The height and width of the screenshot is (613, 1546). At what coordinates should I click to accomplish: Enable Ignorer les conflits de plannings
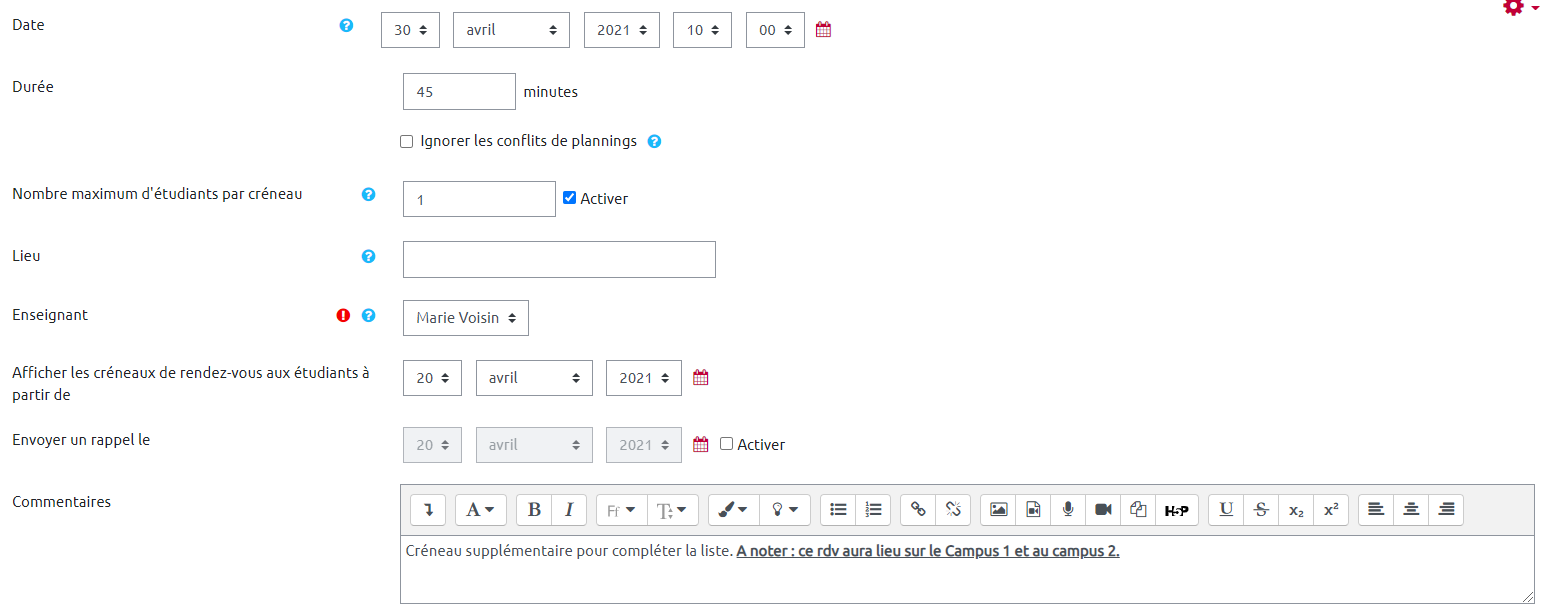(407, 142)
